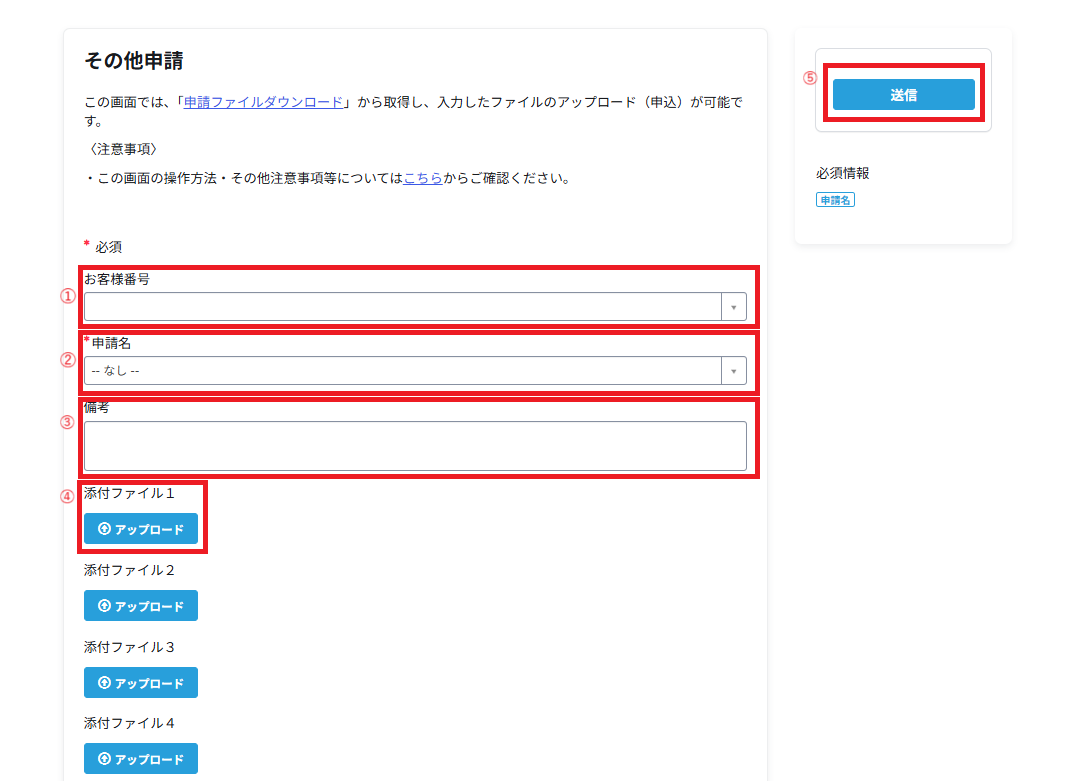Click the 添付ファイル１ label text
The image size is (1065, 781).
[x=129, y=493]
